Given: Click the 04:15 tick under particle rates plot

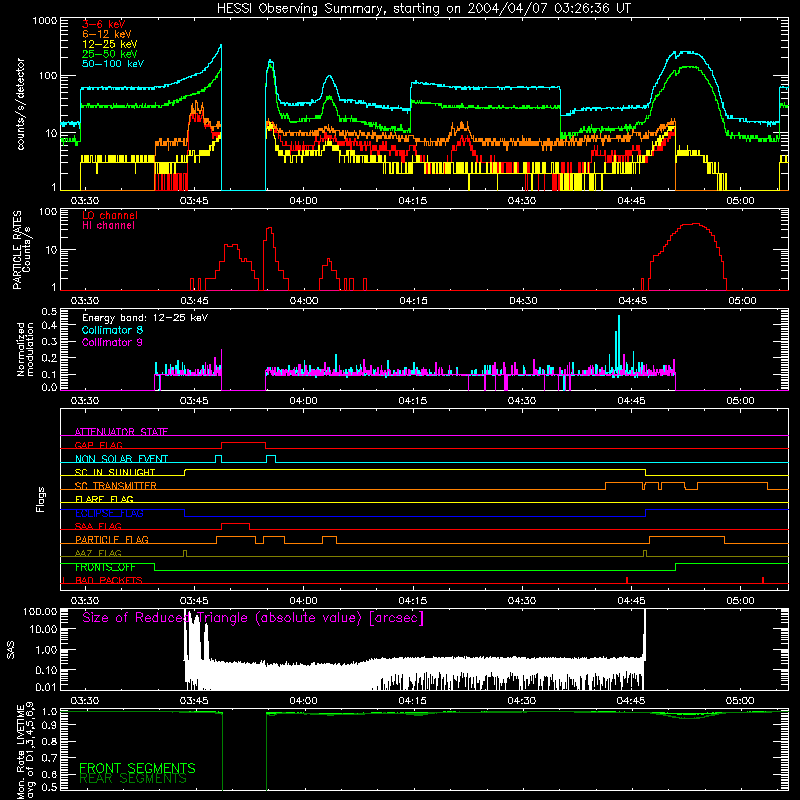Looking at the screenshot, I should (413, 301).
